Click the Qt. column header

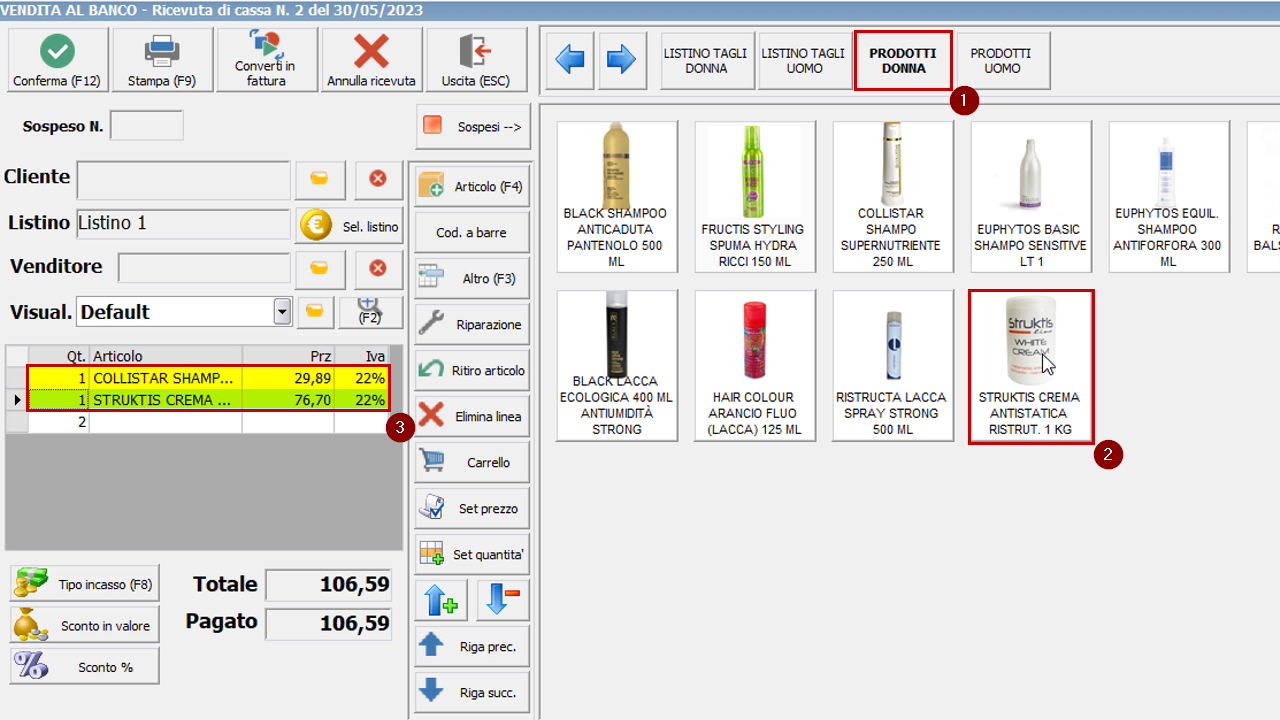pos(59,357)
